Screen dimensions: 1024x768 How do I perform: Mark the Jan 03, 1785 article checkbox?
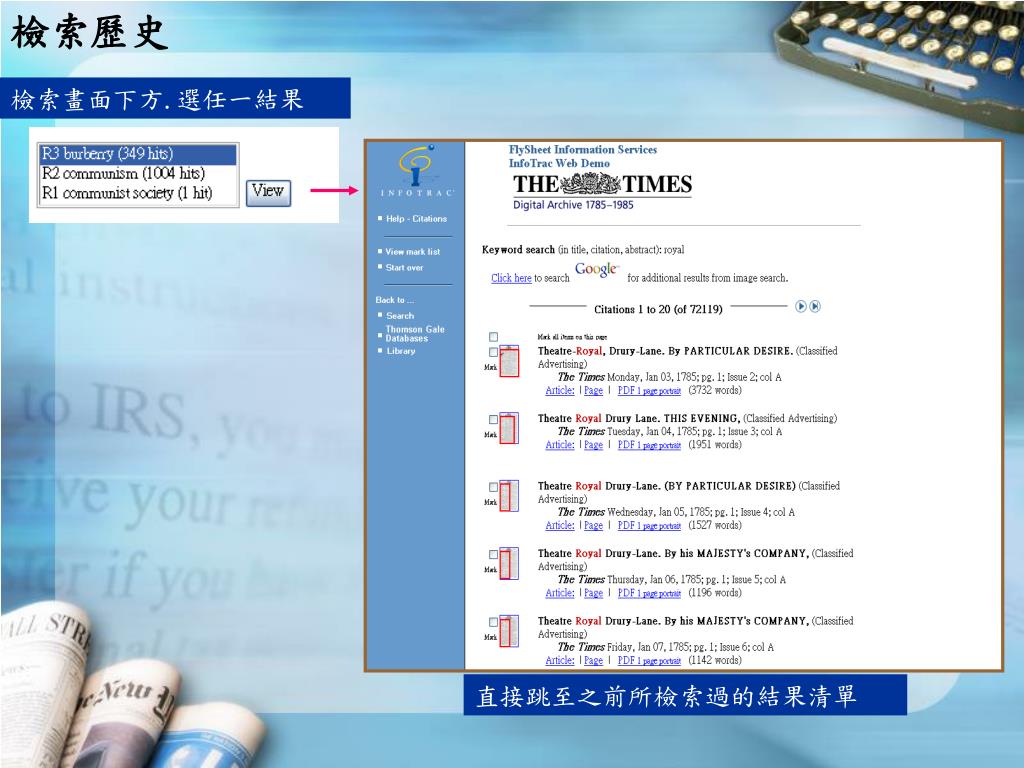tap(494, 352)
